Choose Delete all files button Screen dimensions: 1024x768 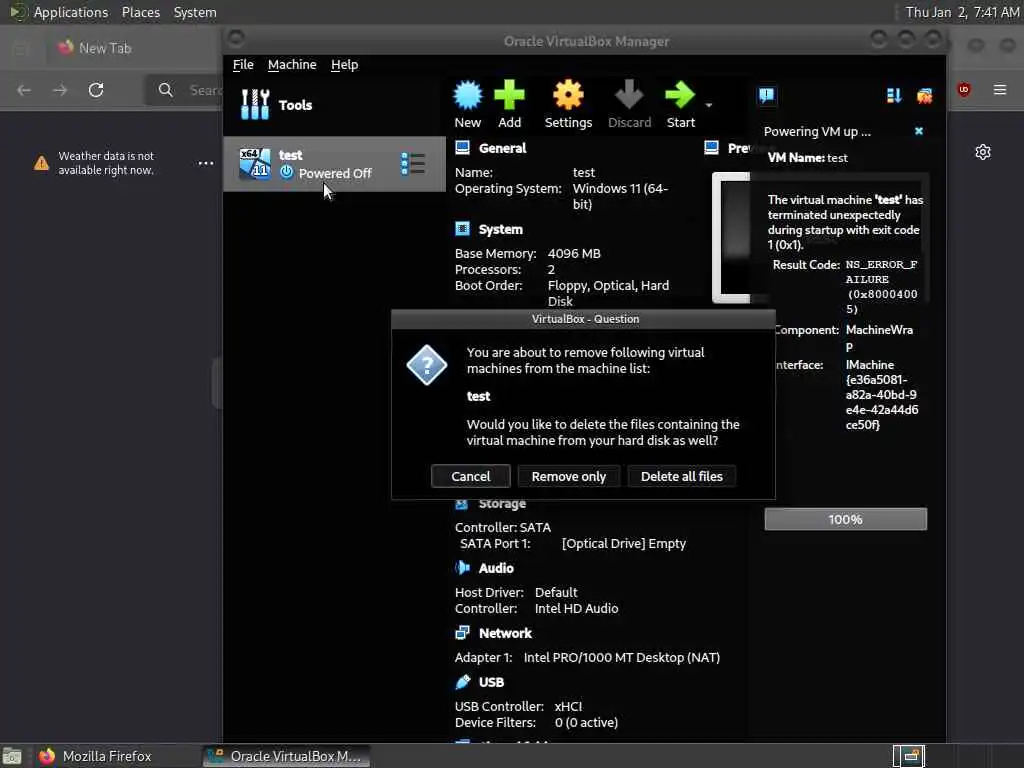[x=681, y=476]
